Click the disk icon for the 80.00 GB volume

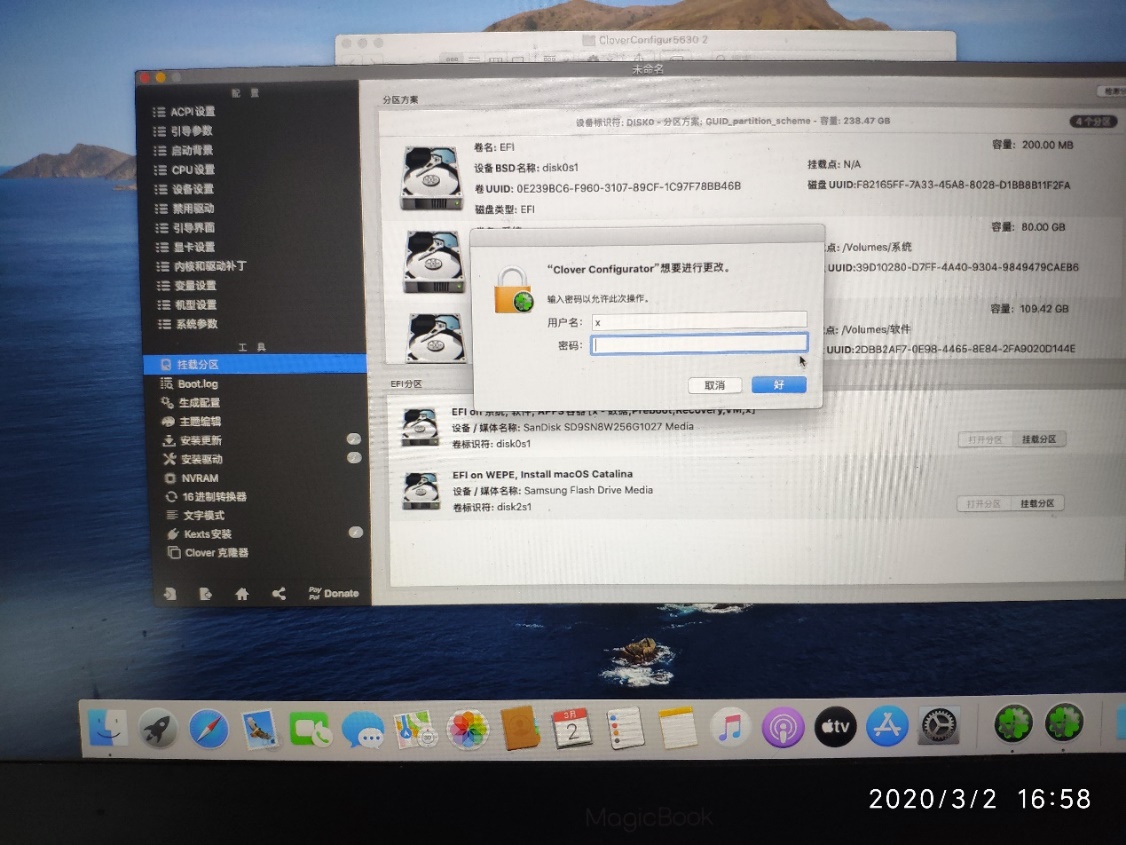point(433,261)
